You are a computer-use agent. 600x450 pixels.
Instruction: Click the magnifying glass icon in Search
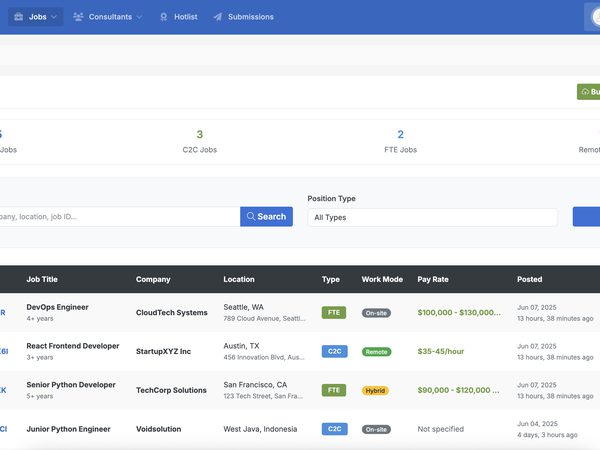pos(251,216)
